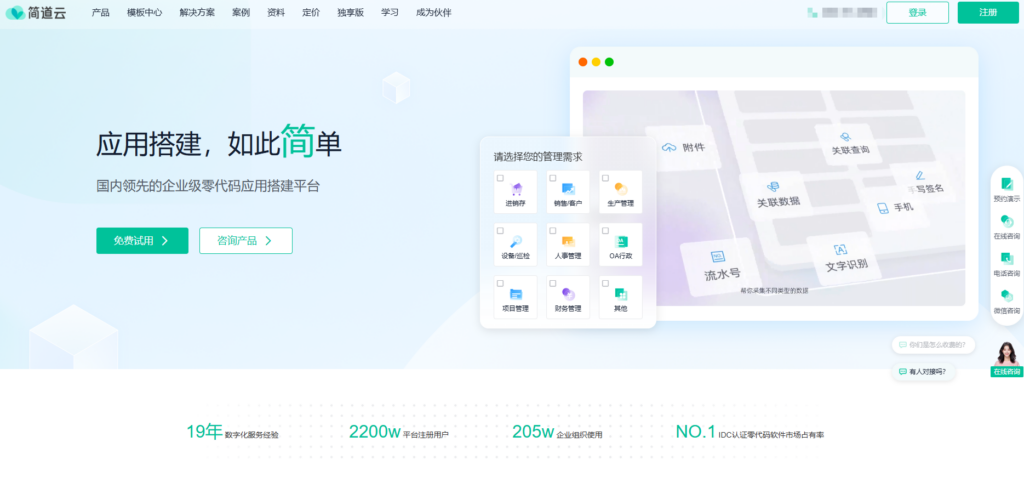Viewport: 1024px width, 482px height.
Task: Click the 人事管理 card icon
Action: pos(568,242)
